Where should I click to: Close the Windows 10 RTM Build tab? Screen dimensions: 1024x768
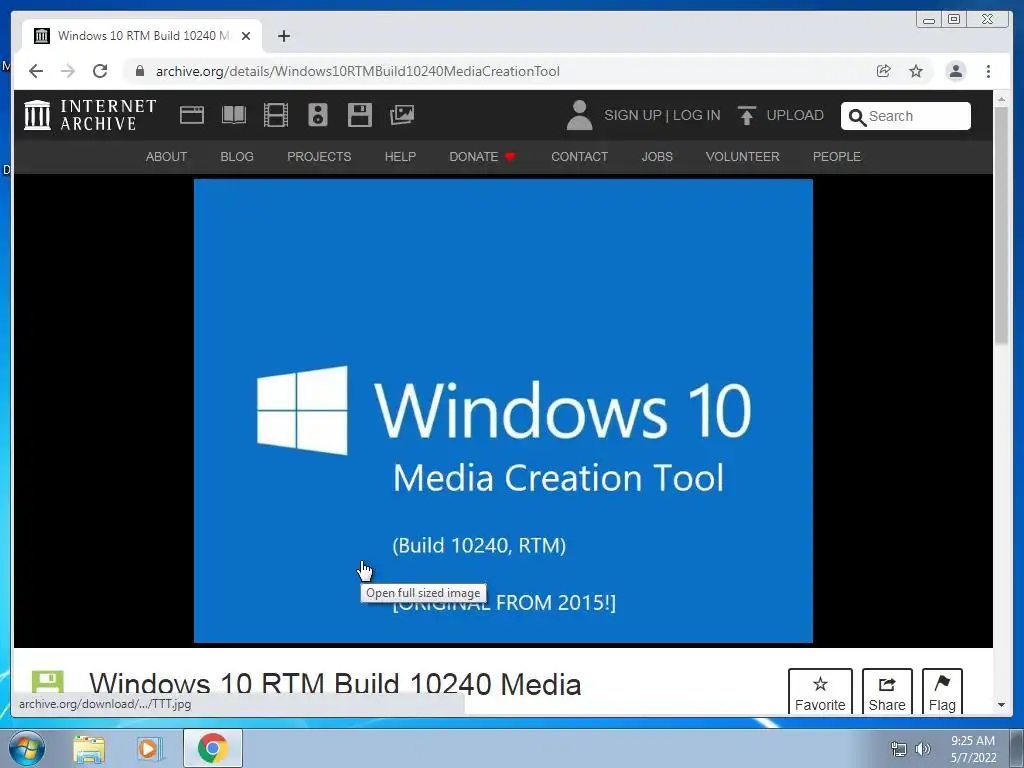click(x=246, y=36)
